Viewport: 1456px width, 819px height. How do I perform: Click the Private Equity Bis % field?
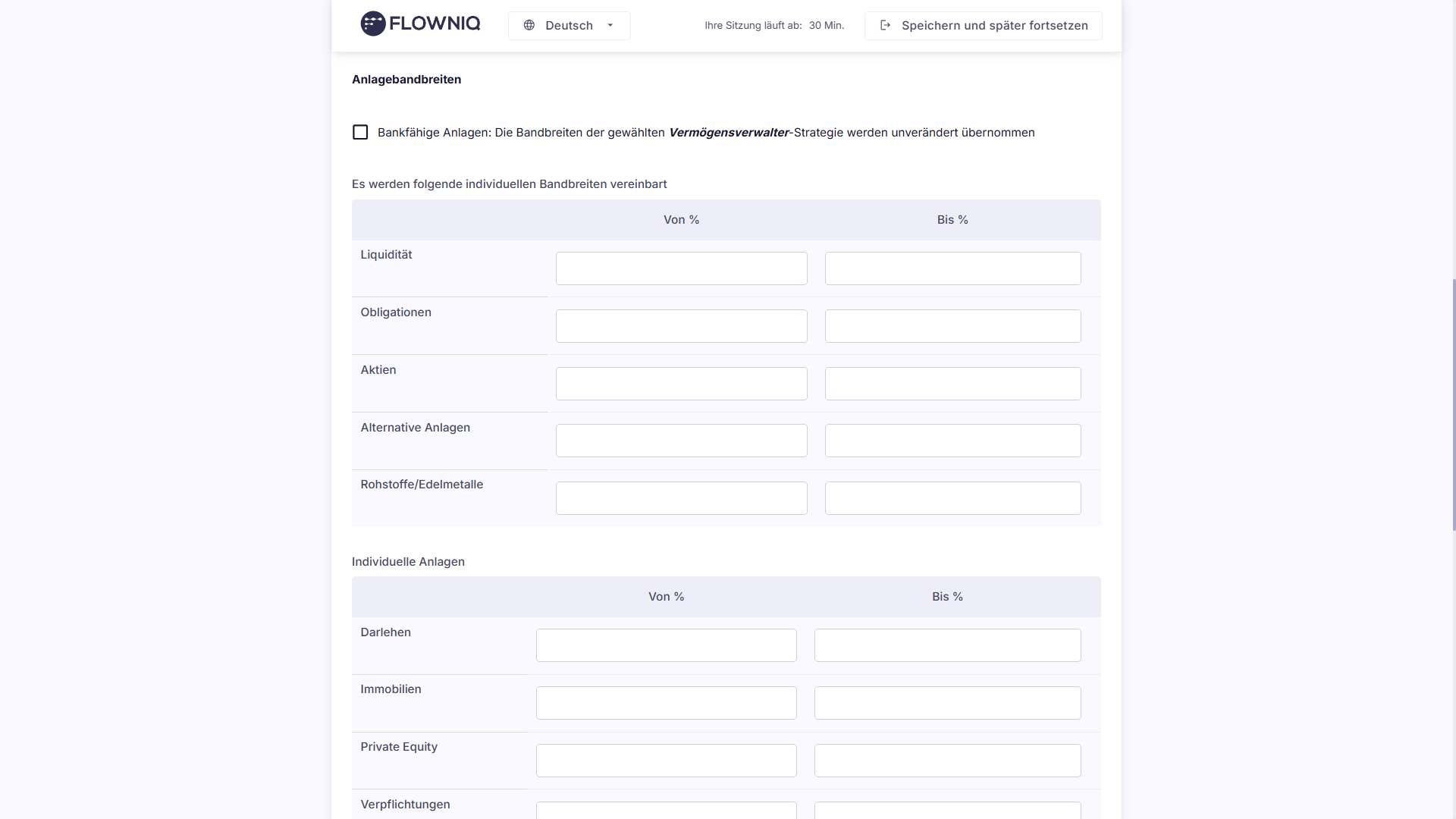pos(947,761)
